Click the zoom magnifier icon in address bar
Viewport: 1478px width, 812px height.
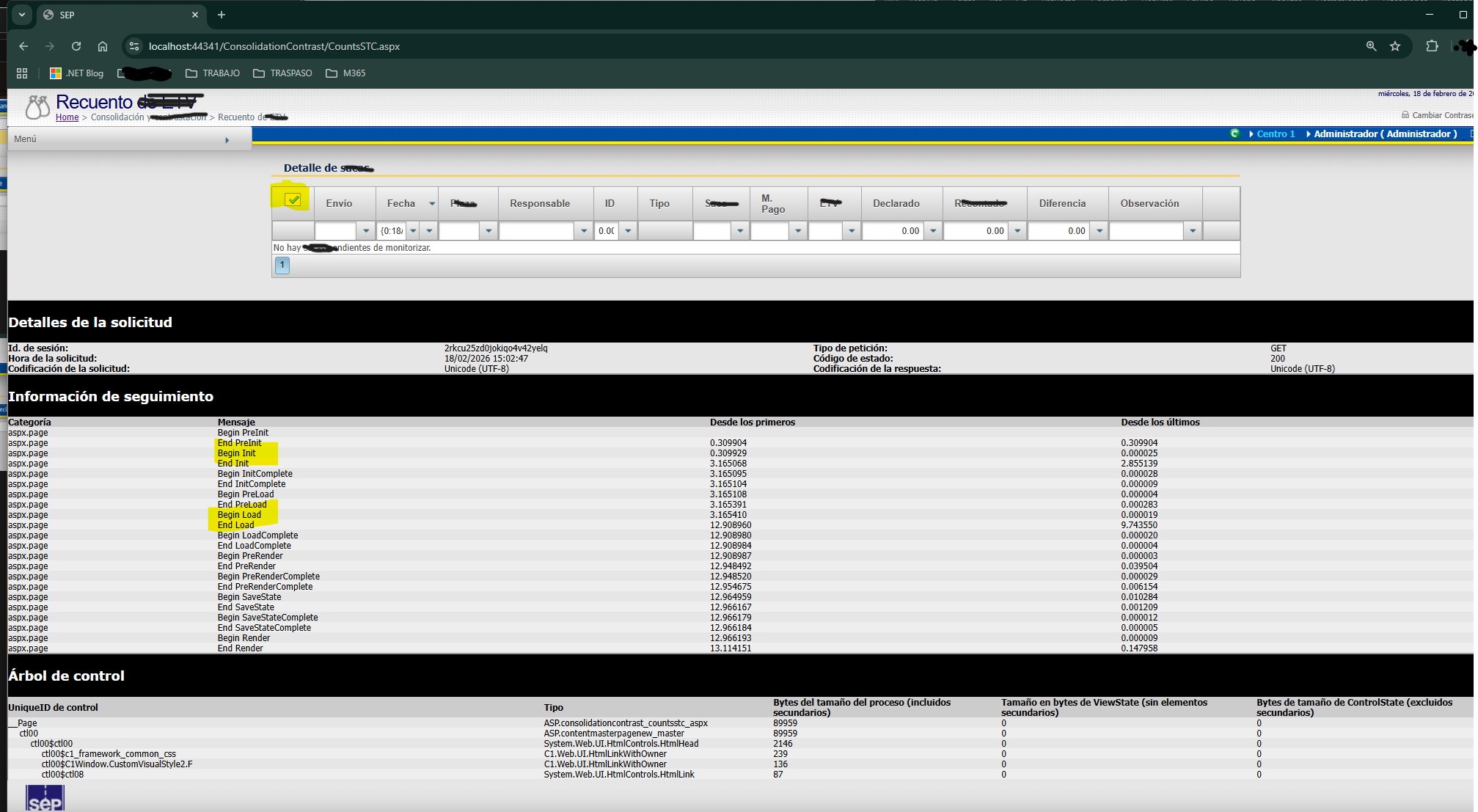click(x=1371, y=46)
